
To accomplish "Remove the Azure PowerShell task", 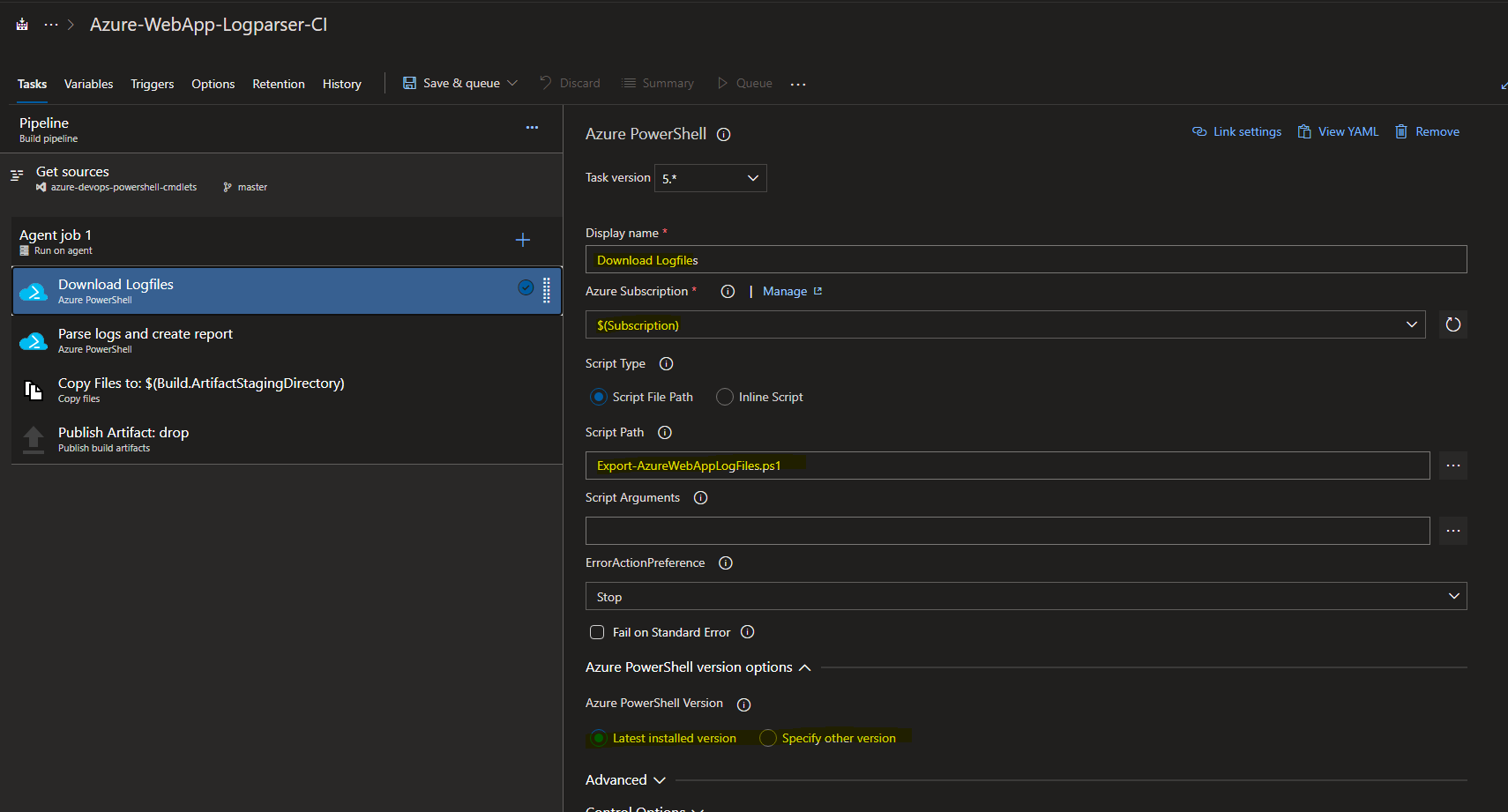I will coord(1427,132).
